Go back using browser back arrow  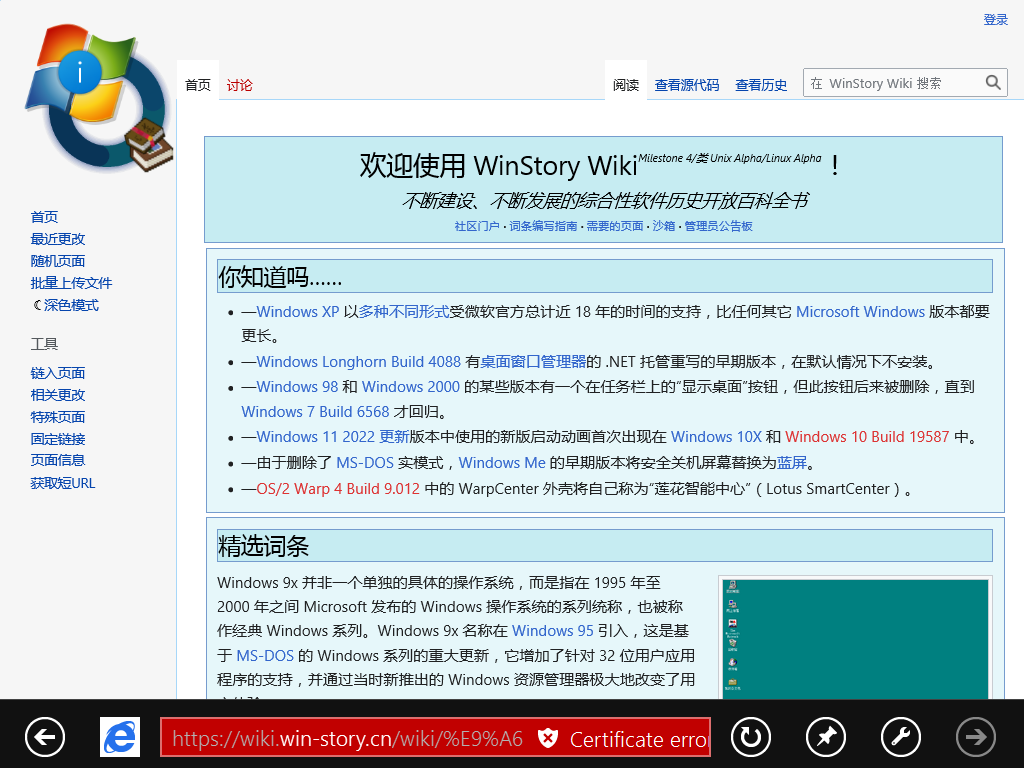[45, 737]
